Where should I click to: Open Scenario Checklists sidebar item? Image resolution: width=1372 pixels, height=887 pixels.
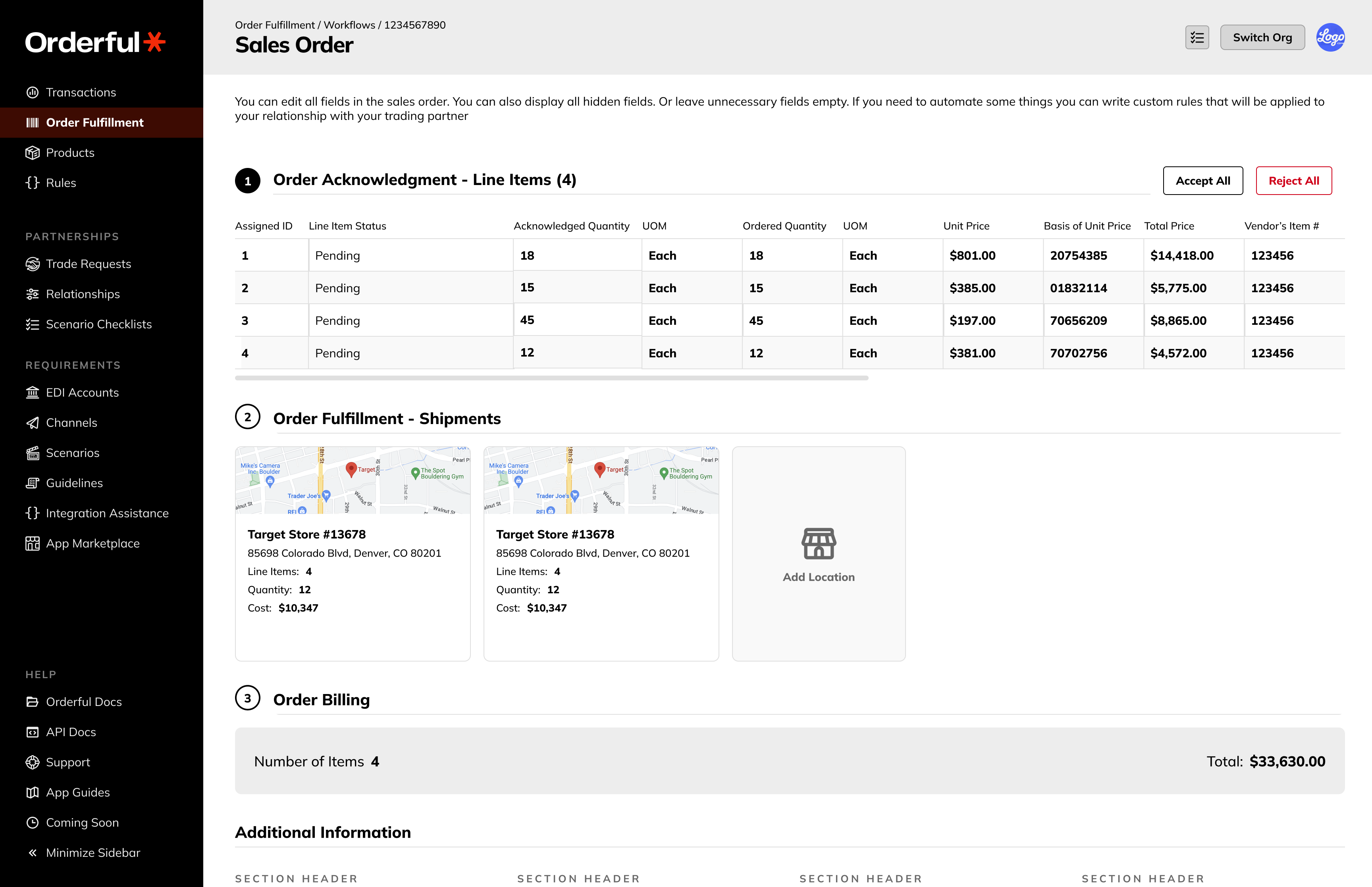click(101, 324)
